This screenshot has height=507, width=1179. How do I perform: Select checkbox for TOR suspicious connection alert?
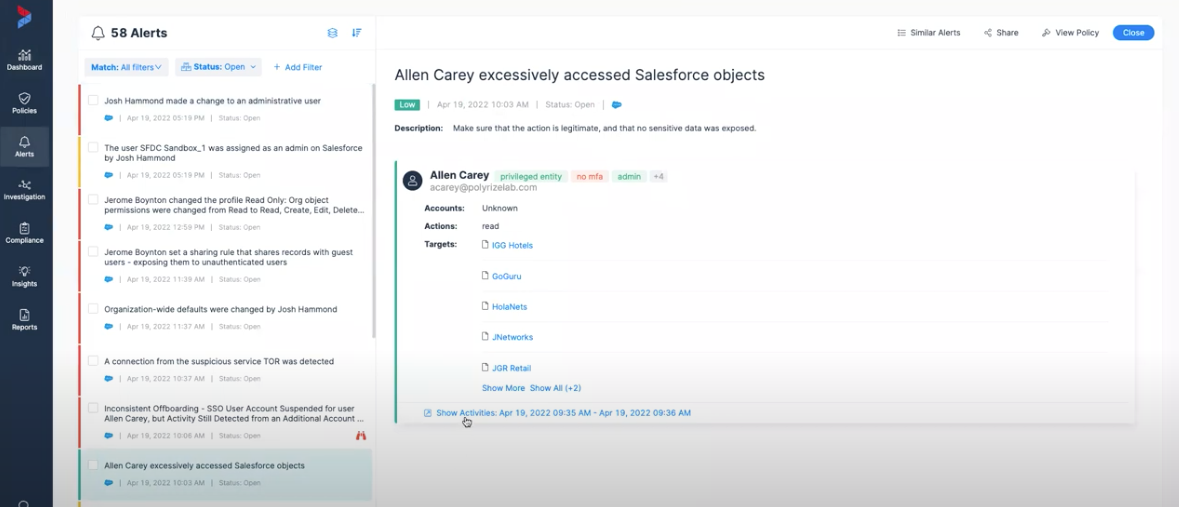(x=93, y=361)
